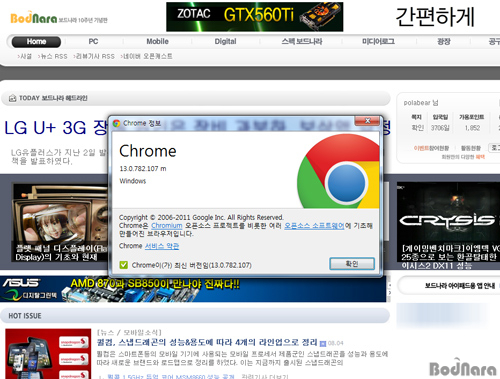Click the BodNara watermark logo at bottom right
500x379 pixels.
[x=463, y=368]
